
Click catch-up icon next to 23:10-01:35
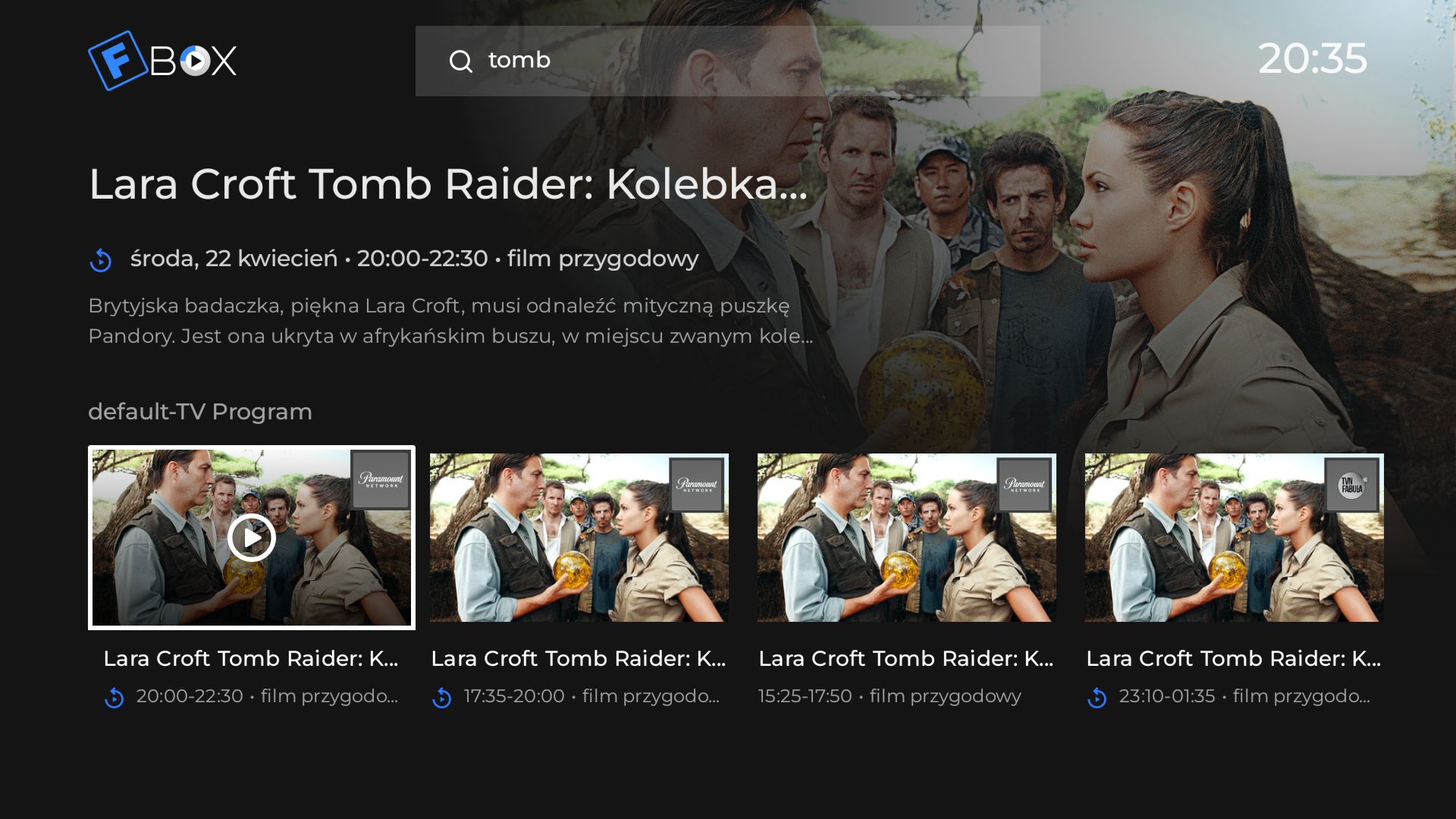click(x=1097, y=698)
